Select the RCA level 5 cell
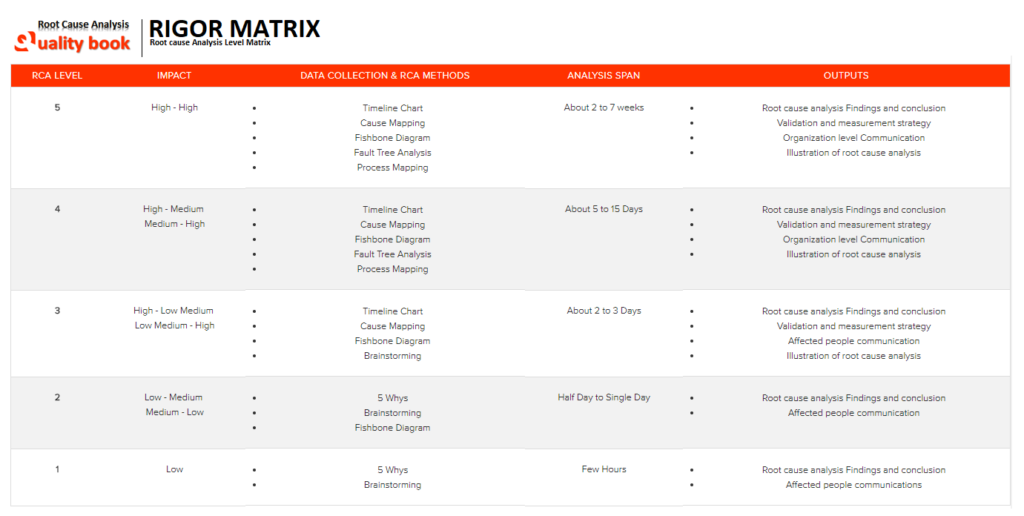Viewport: 1024px width, 516px height. click(57, 108)
